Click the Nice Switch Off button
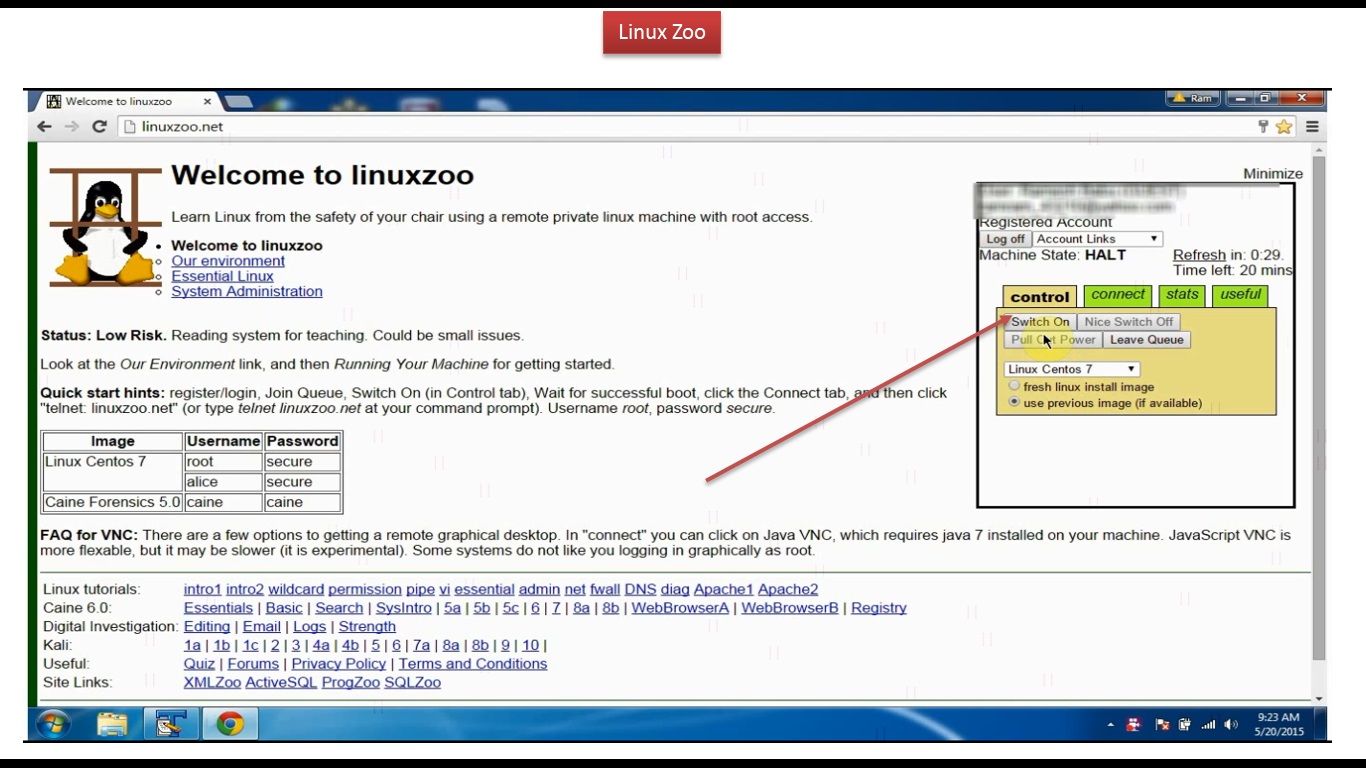1366x768 pixels. click(1129, 322)
